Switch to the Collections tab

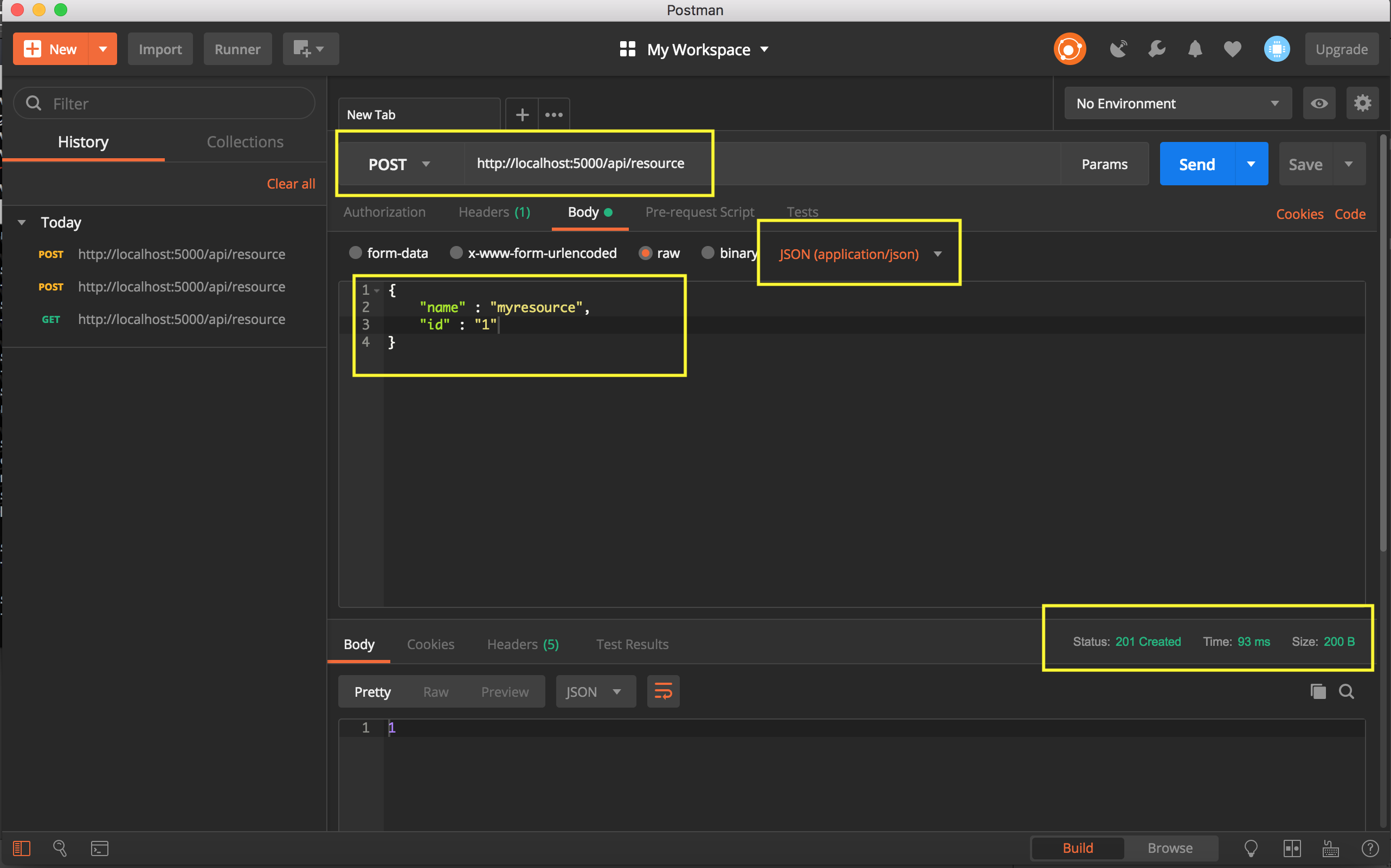244,142
